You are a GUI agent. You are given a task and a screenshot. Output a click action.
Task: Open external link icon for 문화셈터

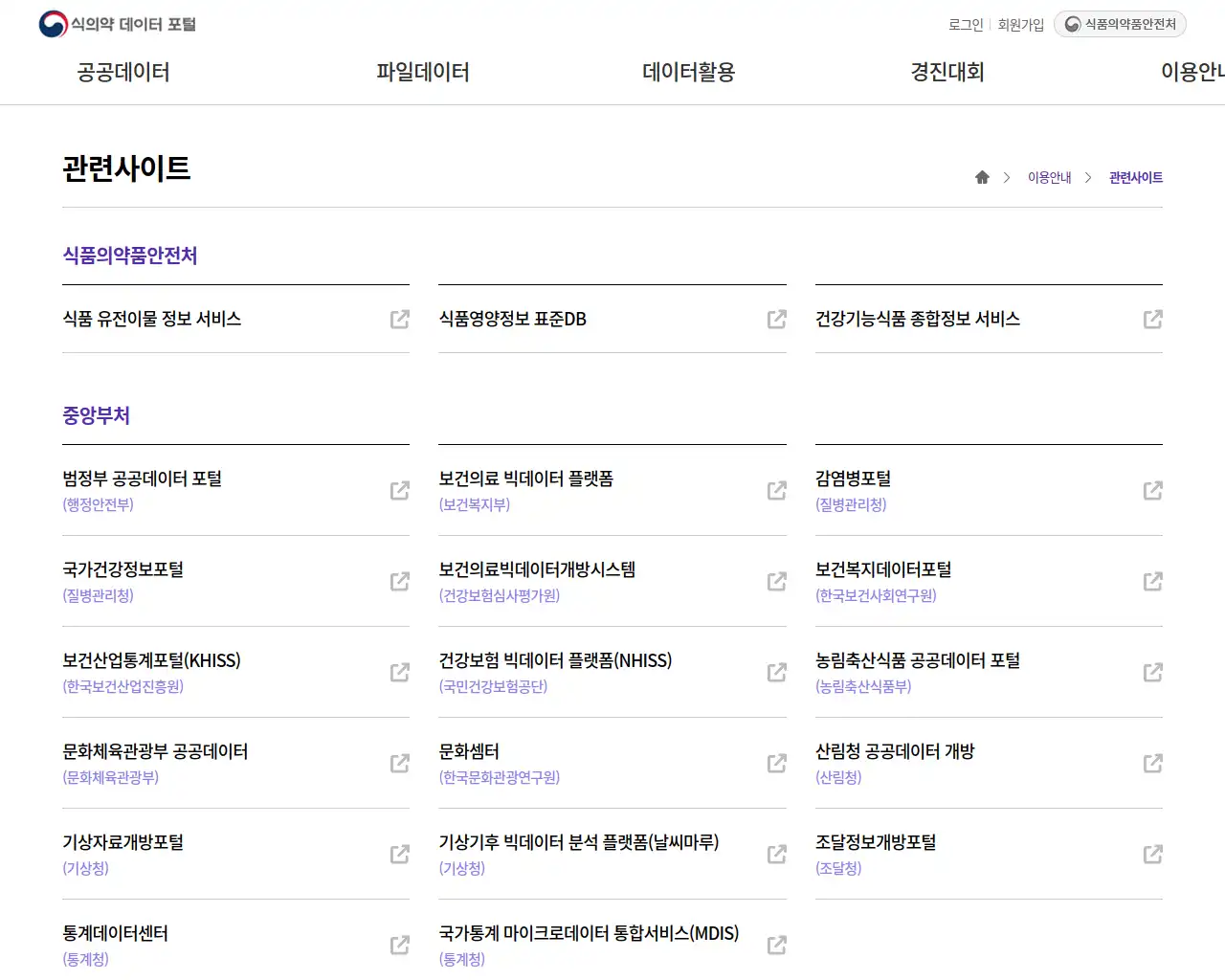(x=777, y=763)
